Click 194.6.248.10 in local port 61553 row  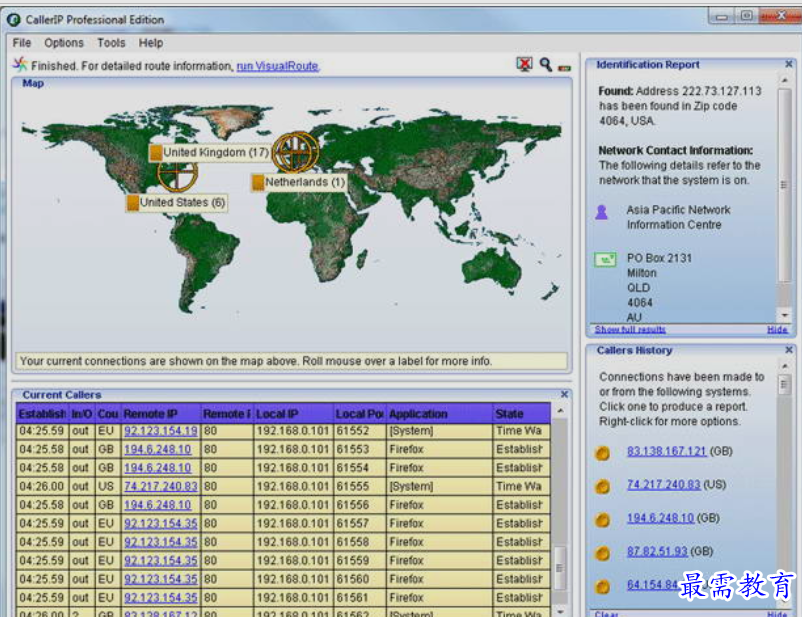[158, 450]
